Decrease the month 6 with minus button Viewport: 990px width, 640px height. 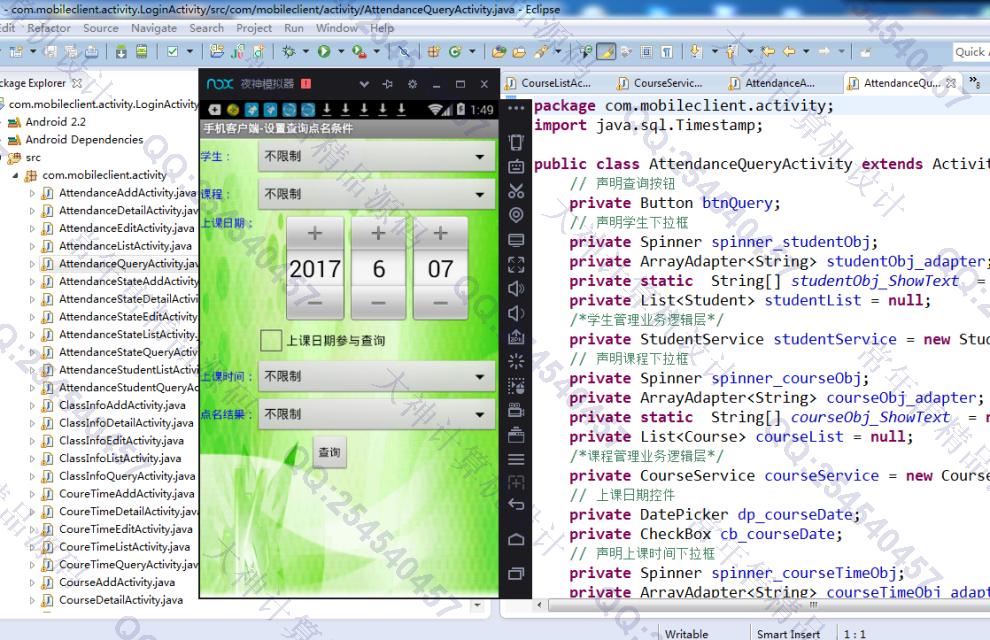[x=378, y=304]
